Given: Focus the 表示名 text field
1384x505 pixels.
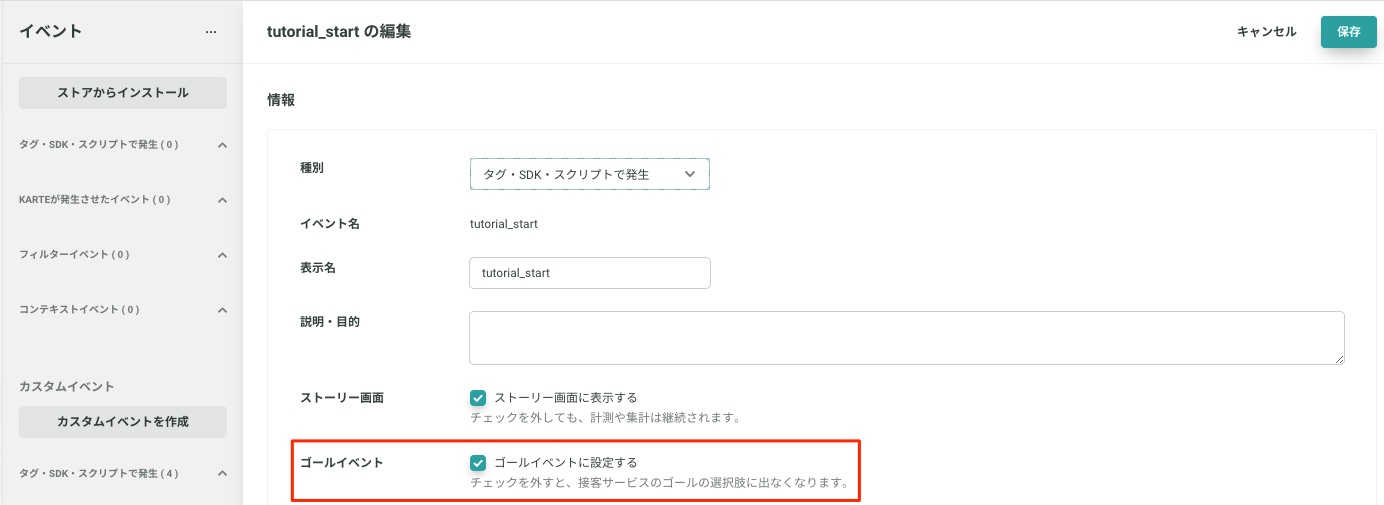Looking at the screenshot, I should (590, 273).
